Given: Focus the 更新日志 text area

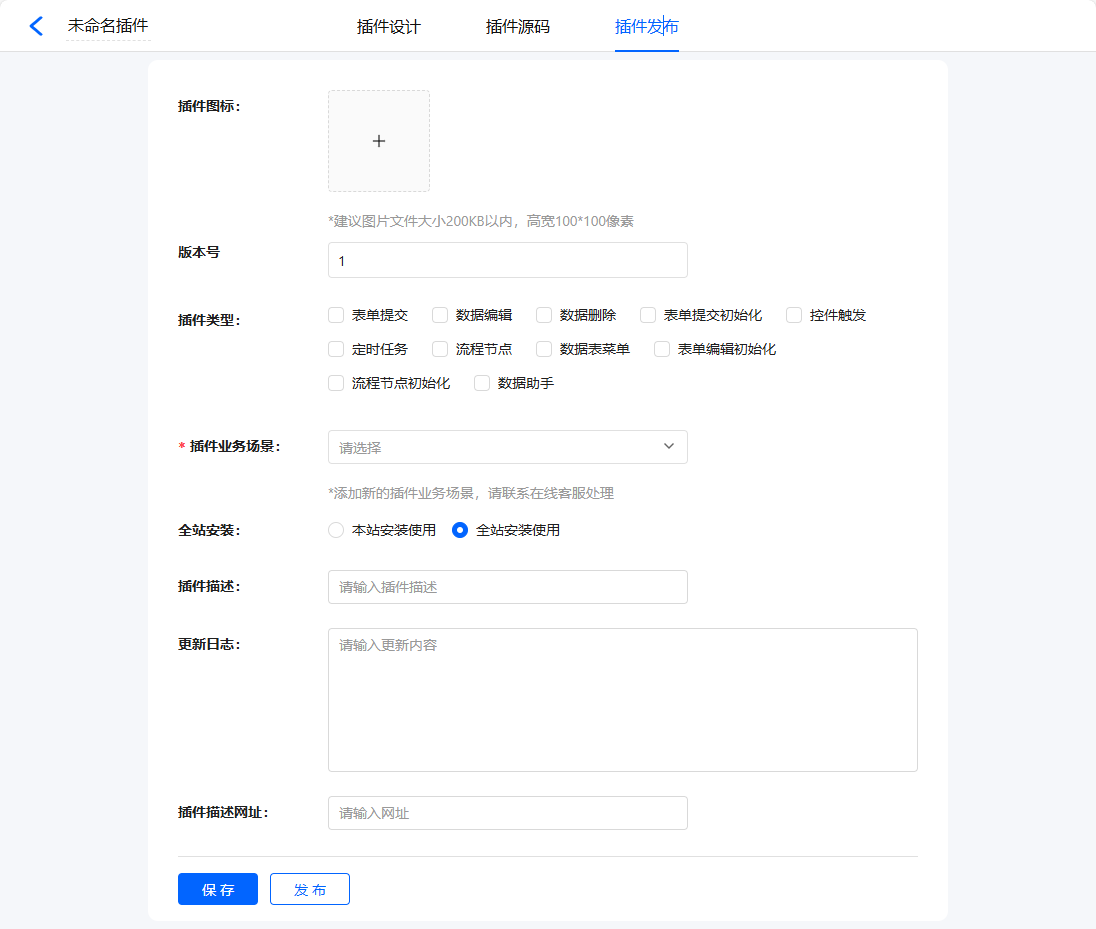Looking at the screenshot, I should [x=622, y=700].
